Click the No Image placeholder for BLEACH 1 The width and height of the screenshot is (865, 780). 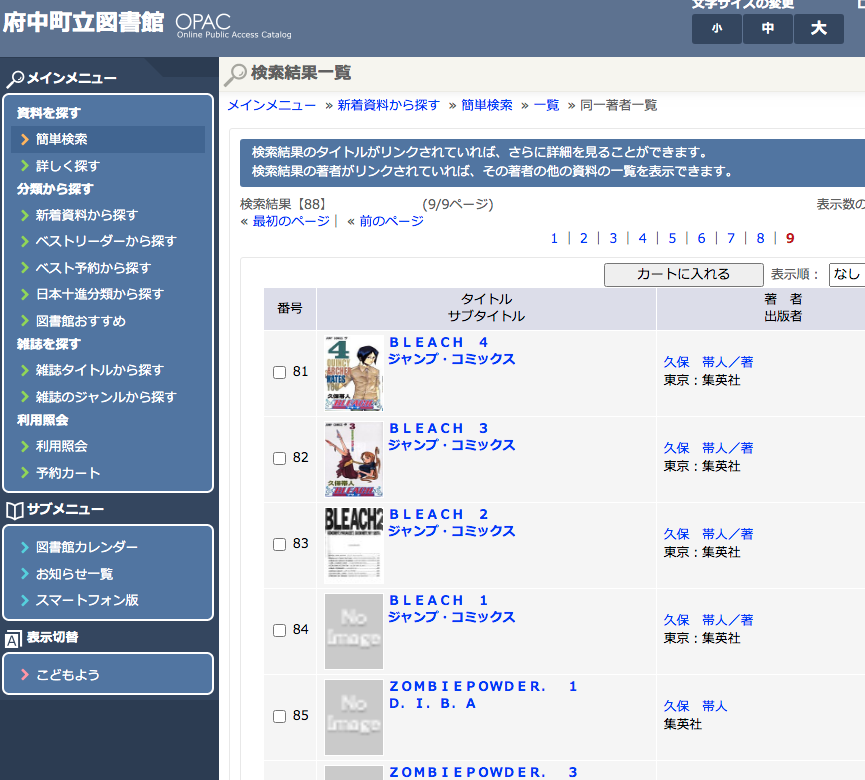click(353, 631)
